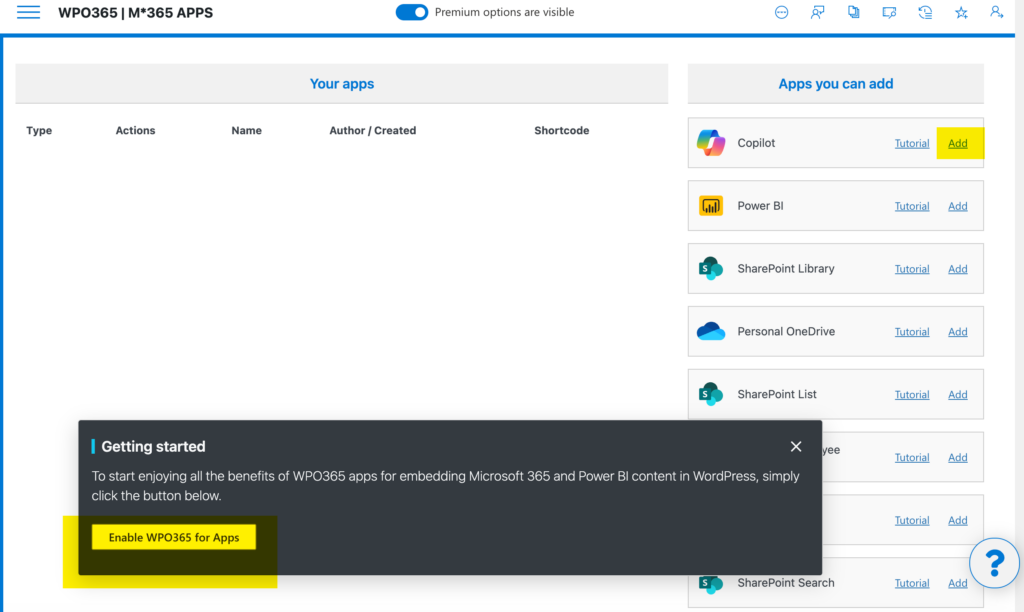This screenshot has height=612, width=1024.
Task: Click the SharePoint Search app icon
Action: [x=711, y=583]
